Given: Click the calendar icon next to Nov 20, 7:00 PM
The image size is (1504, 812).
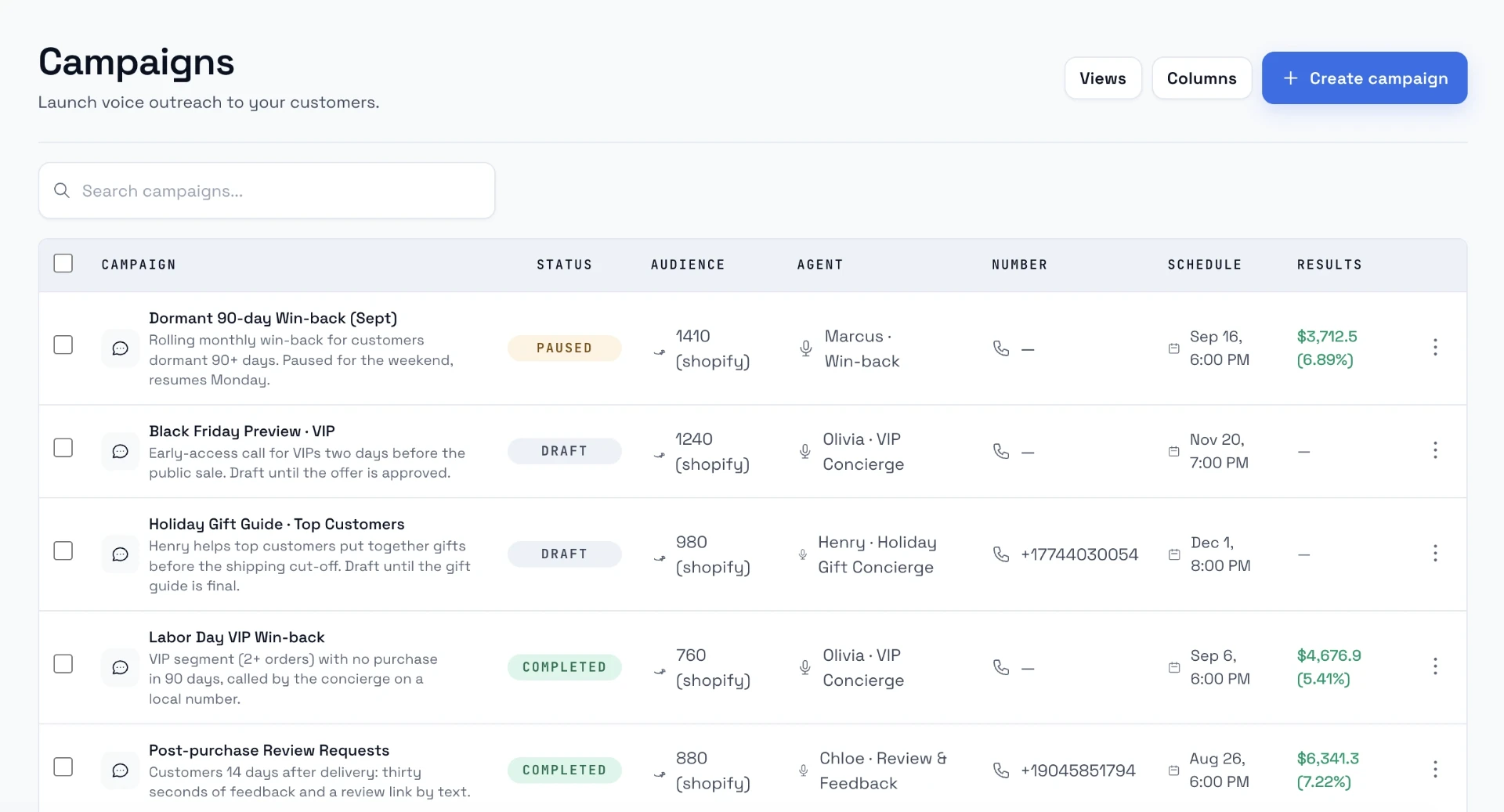Looking at the screenshot, I should pos(1173,451).
